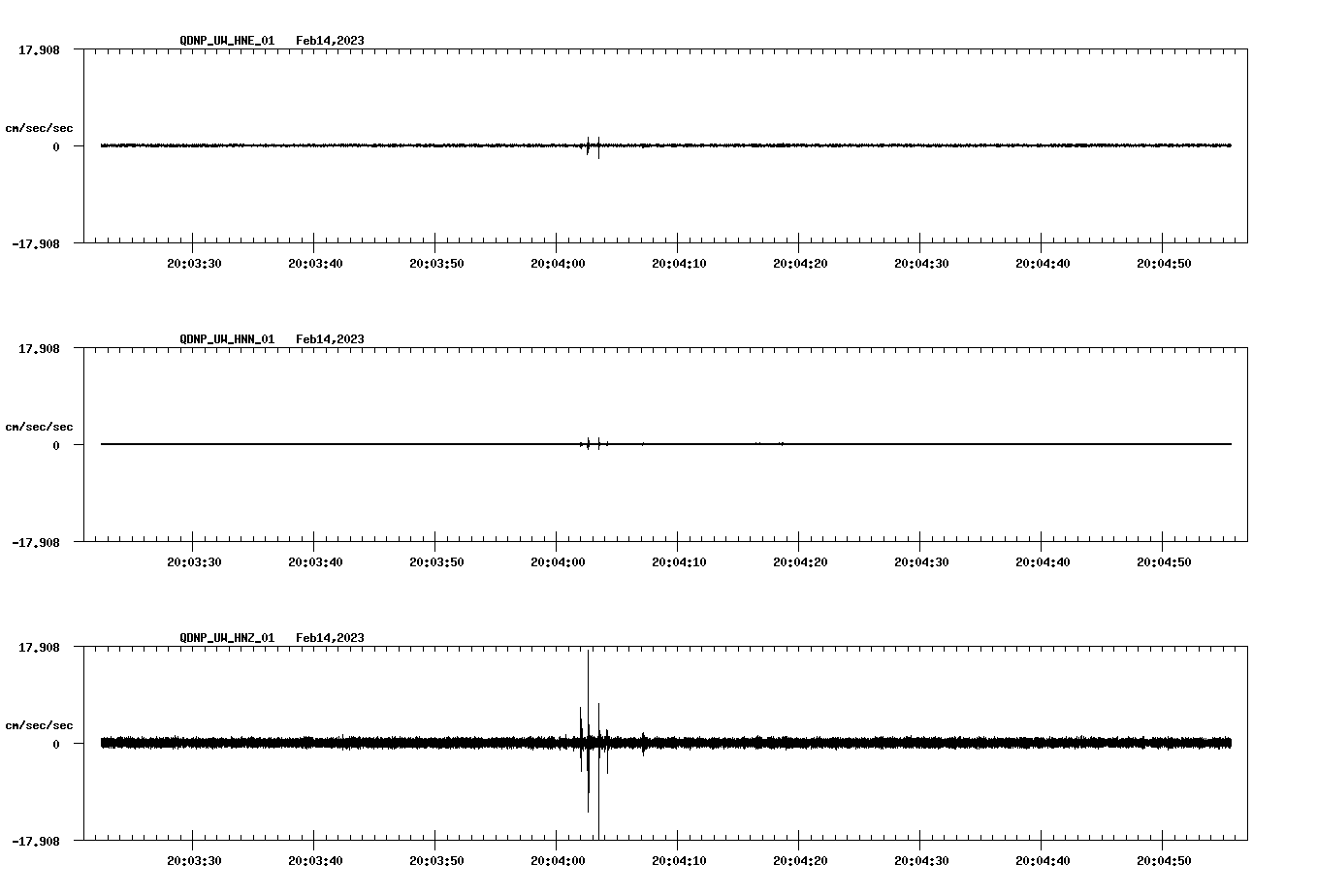Click the Feb14,2023 date on the bottom plot
Screen dimensions: 1317x896
330,637
